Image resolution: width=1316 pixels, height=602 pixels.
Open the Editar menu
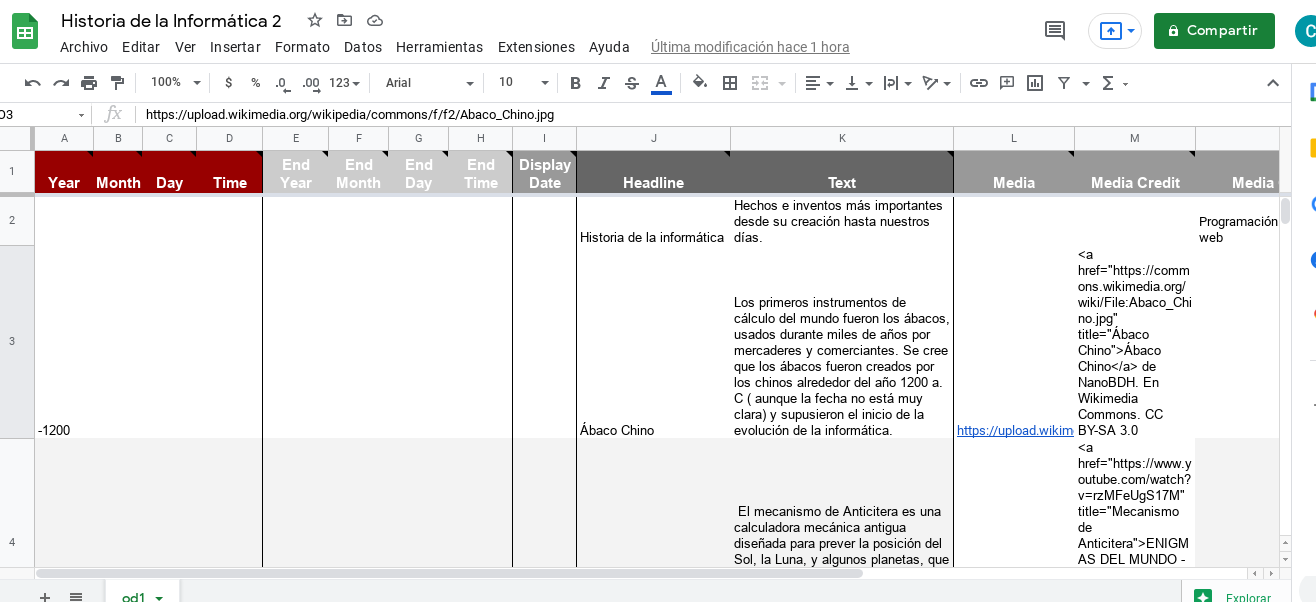click(141, 47)
